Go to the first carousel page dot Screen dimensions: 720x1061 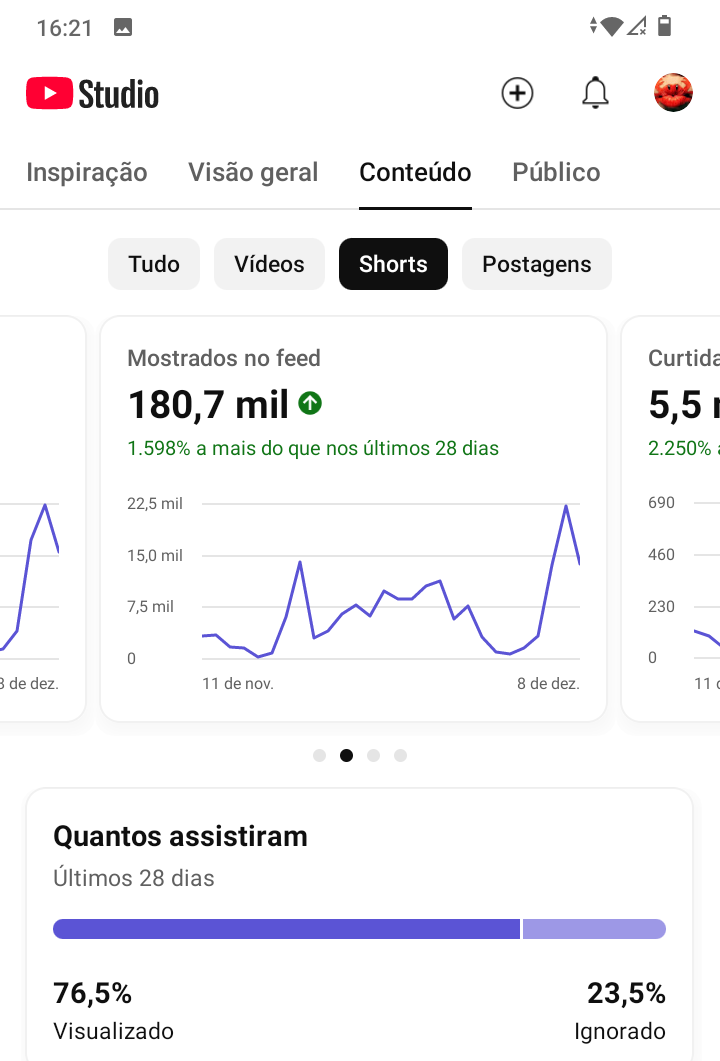(319, 755)
